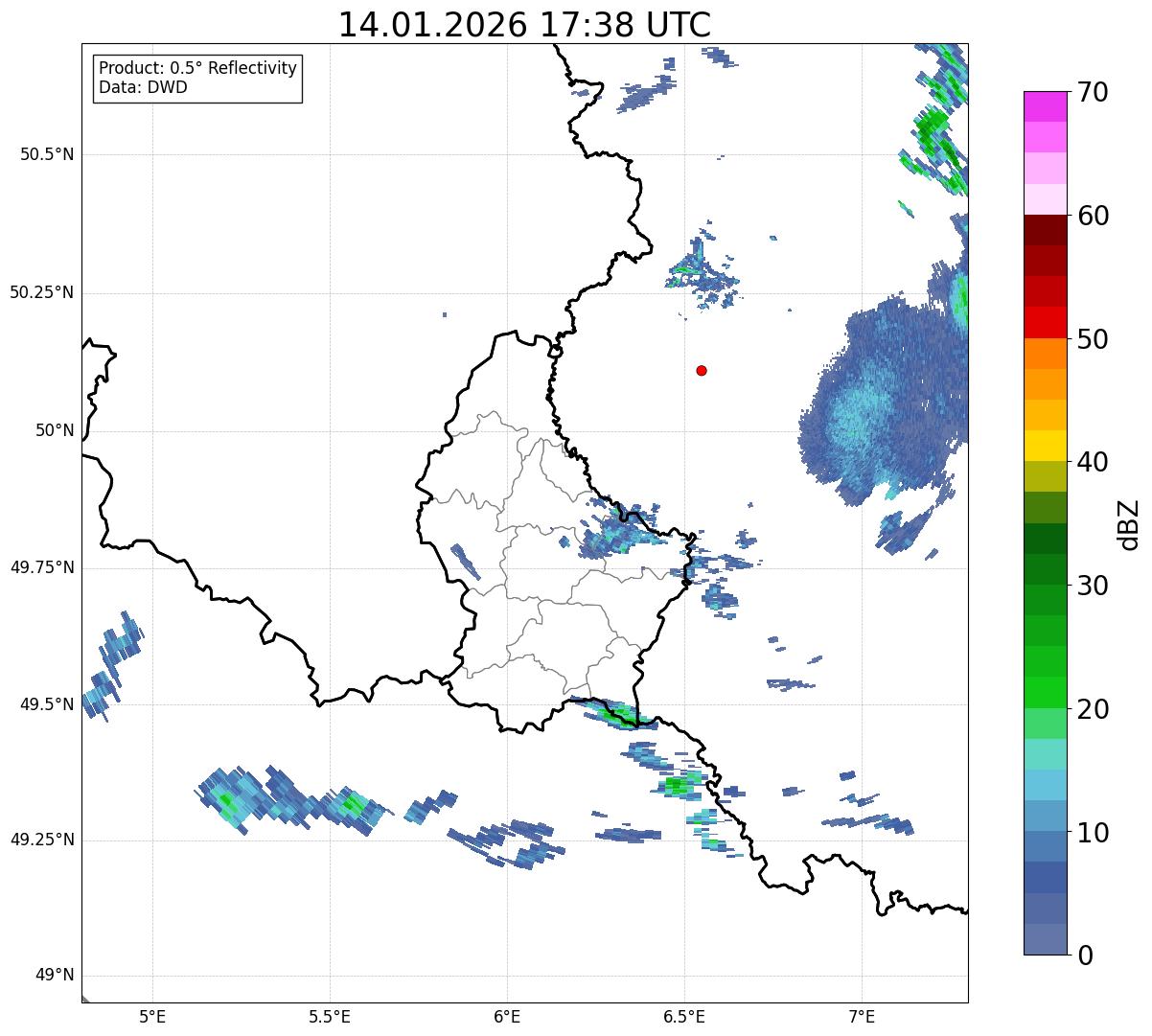Click the longitude label "6°E"
Screen dimensions: 1152x1036
(507, 1017)
